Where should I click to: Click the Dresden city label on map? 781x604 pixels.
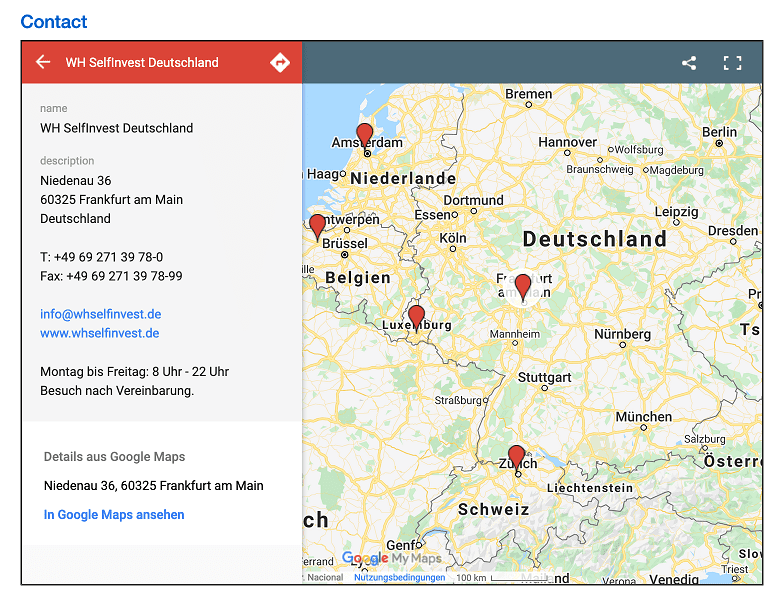coord(733,231)
